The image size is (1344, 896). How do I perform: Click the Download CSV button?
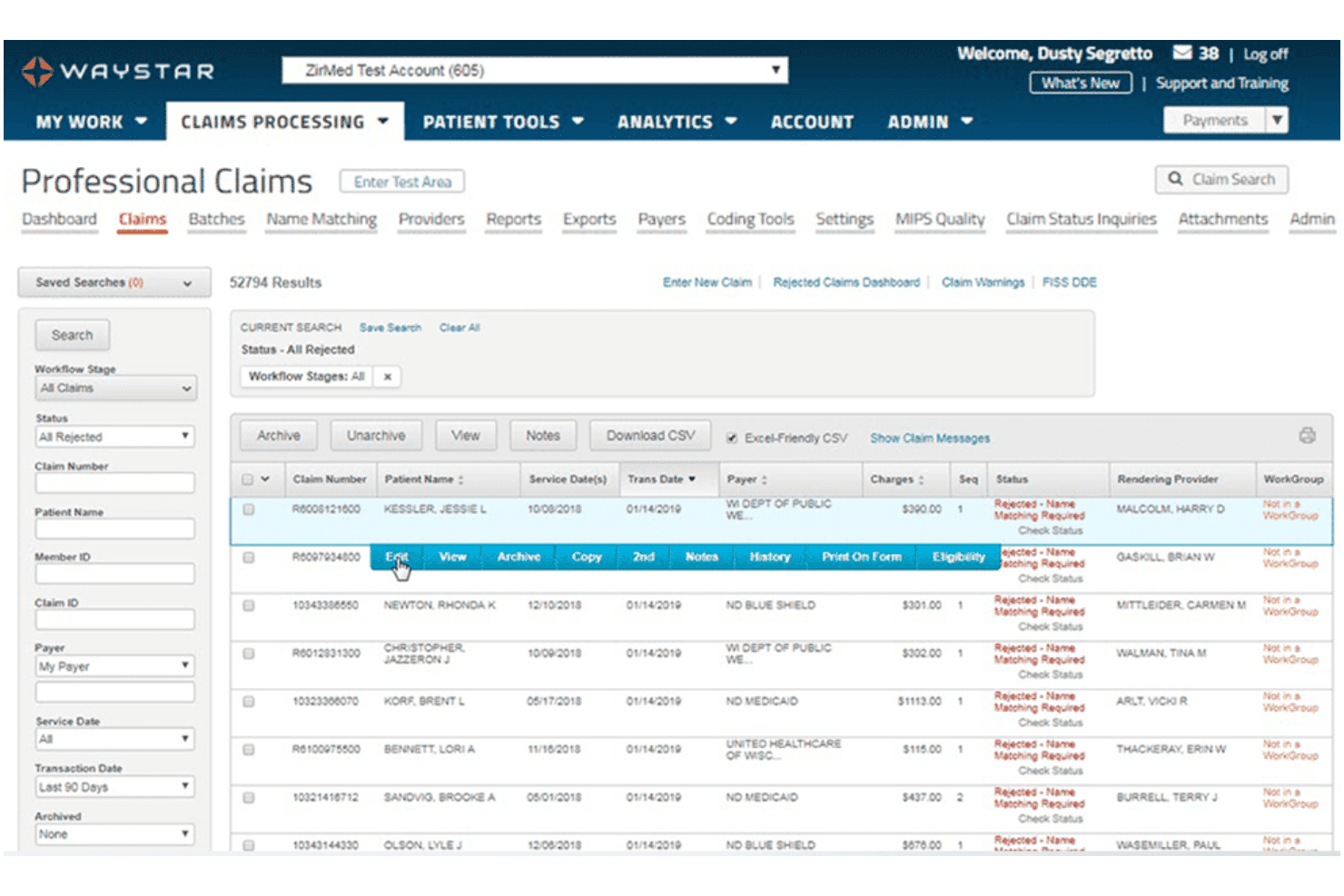(x=650, y=436)
